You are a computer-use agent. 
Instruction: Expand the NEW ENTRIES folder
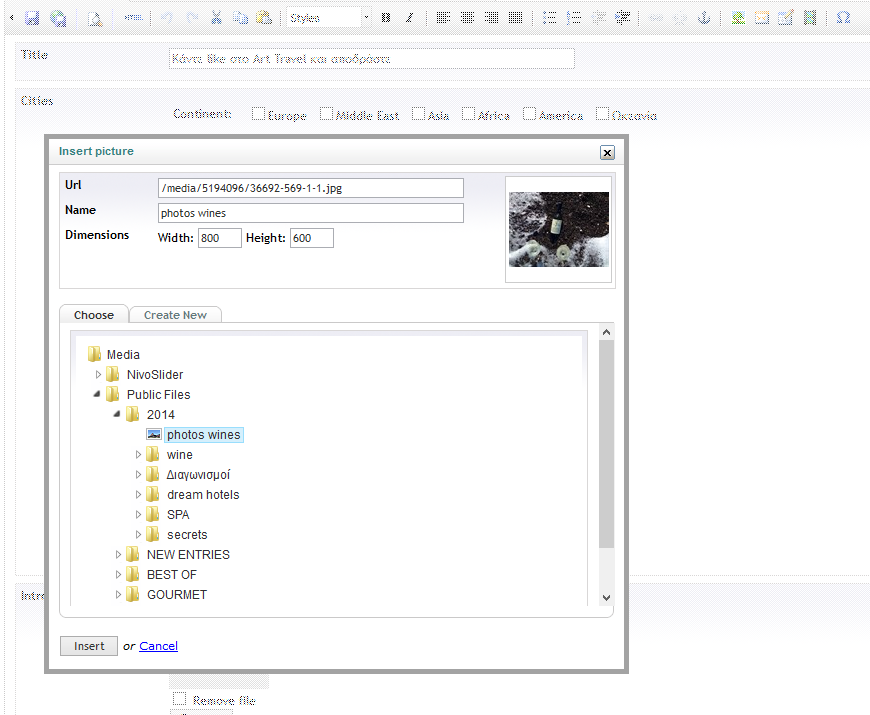click(x=118, y=555)
